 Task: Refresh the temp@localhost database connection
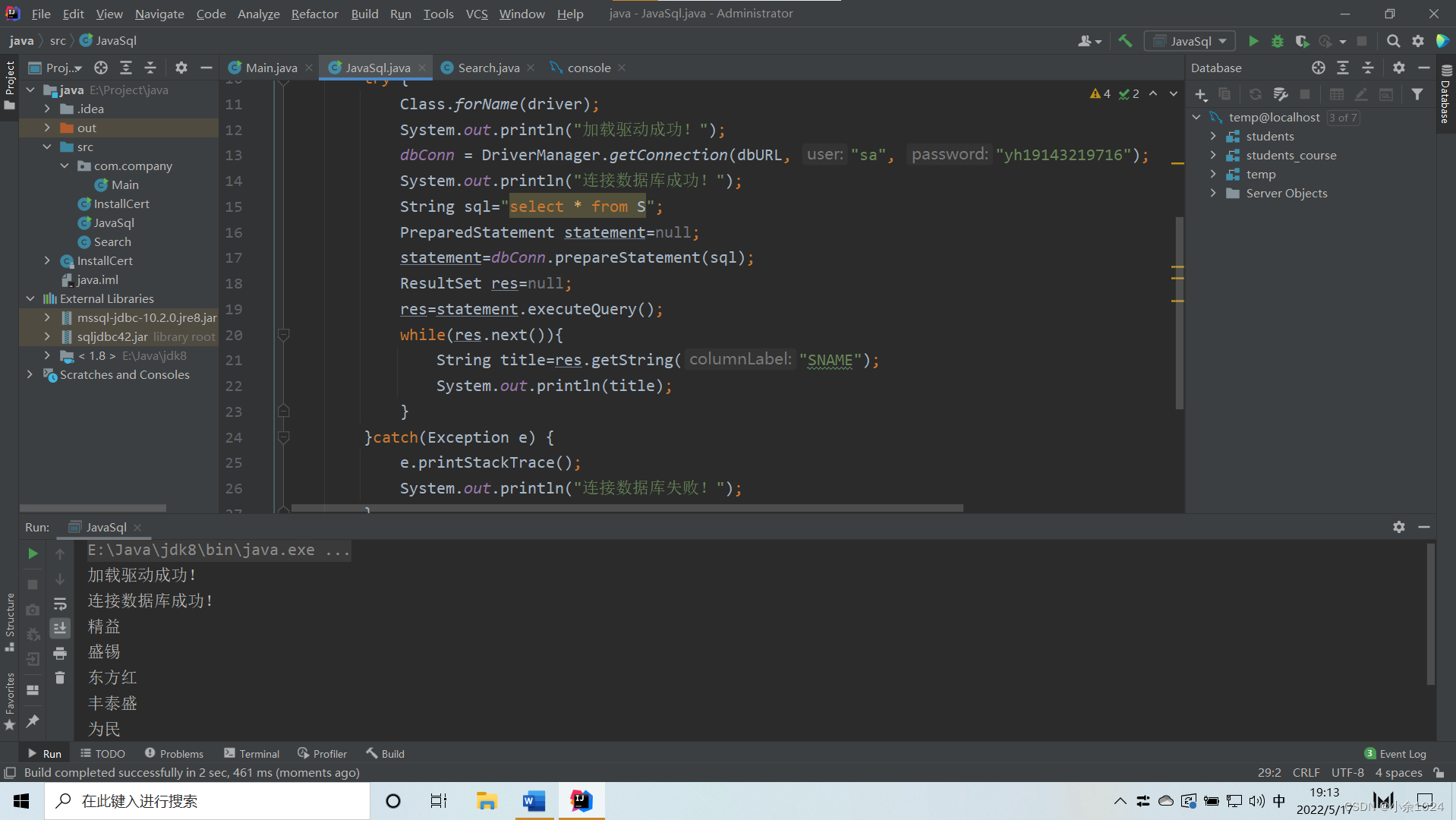1256,94
